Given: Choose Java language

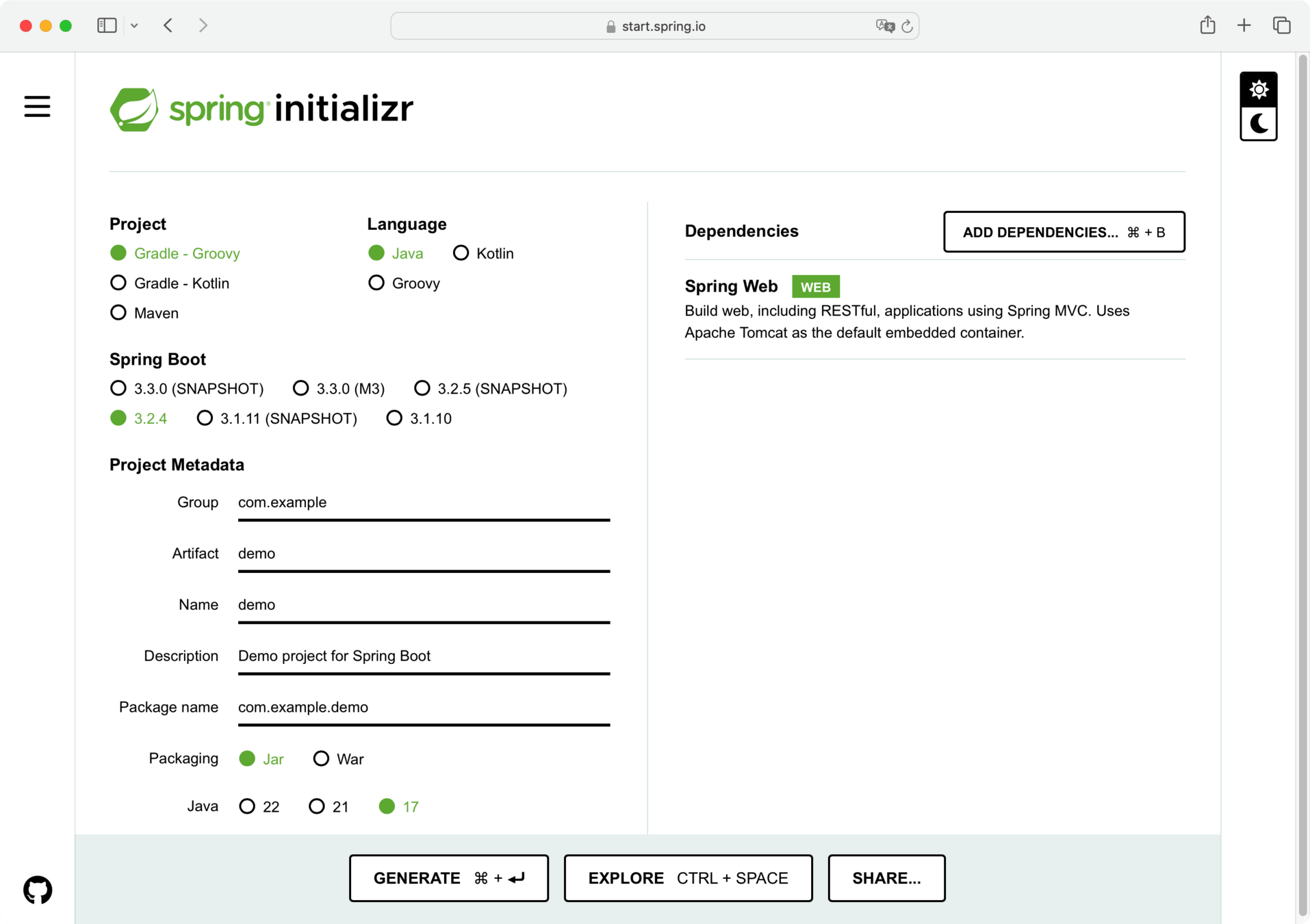Looking at the screenshot, I should pos(396,253).
